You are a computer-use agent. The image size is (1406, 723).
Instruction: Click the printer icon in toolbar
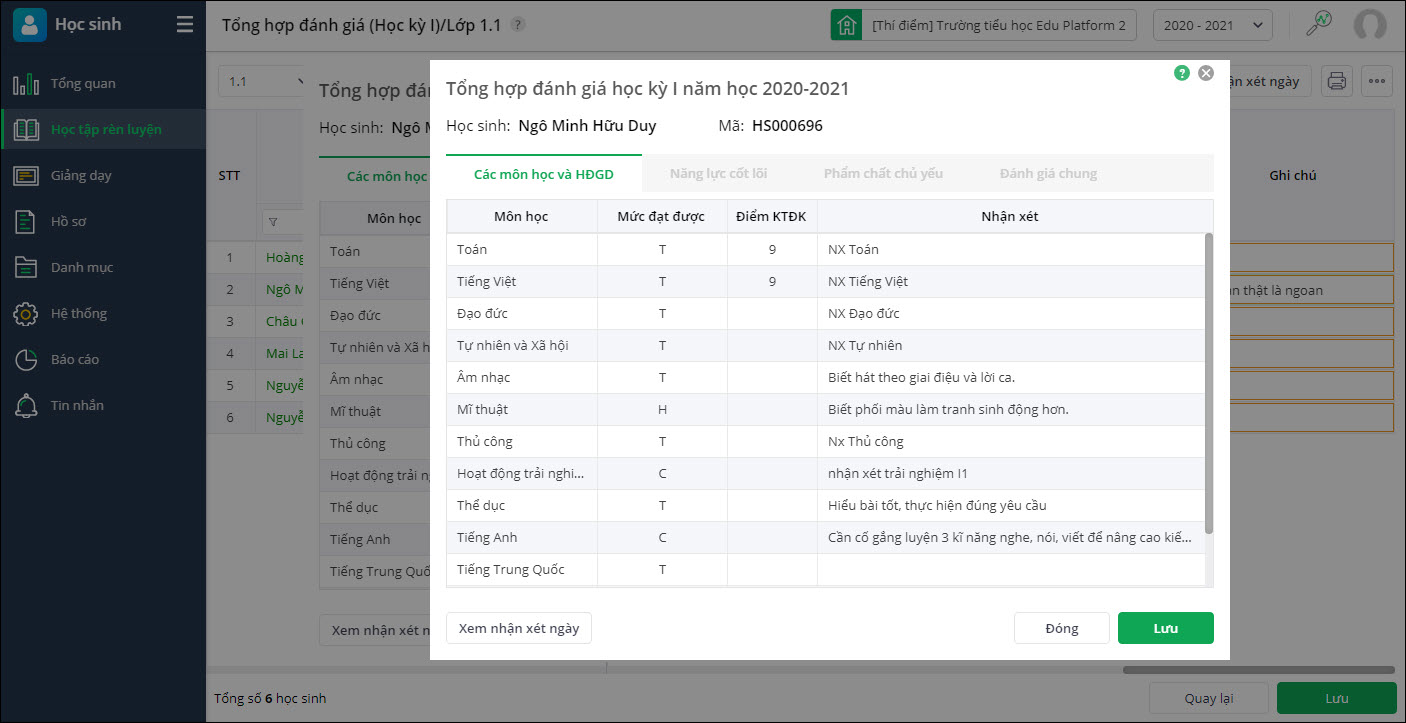pyautogui.click(x=1337, y=81)
